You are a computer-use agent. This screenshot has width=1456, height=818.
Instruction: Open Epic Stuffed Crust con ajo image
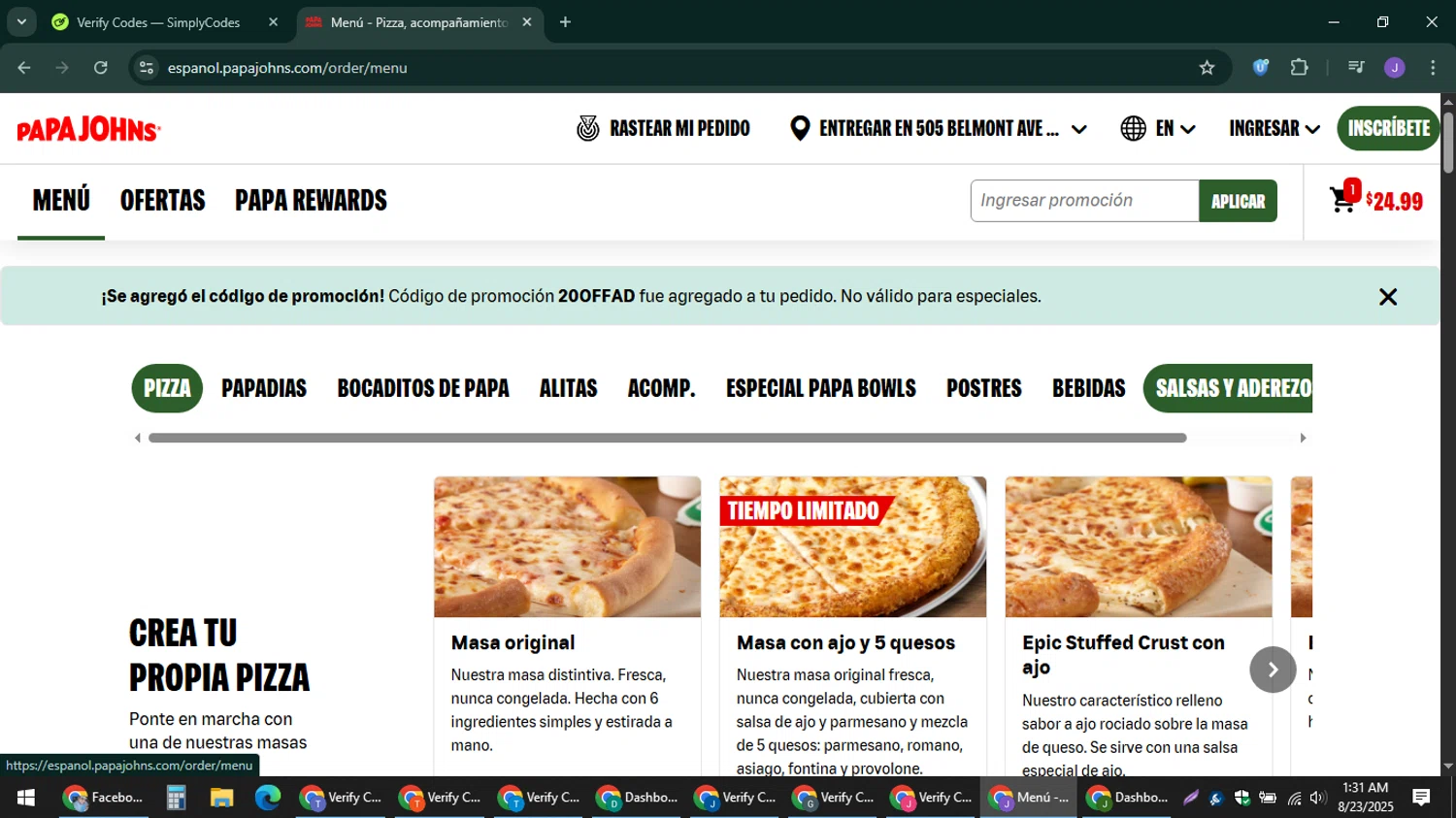click(1139, 546)
